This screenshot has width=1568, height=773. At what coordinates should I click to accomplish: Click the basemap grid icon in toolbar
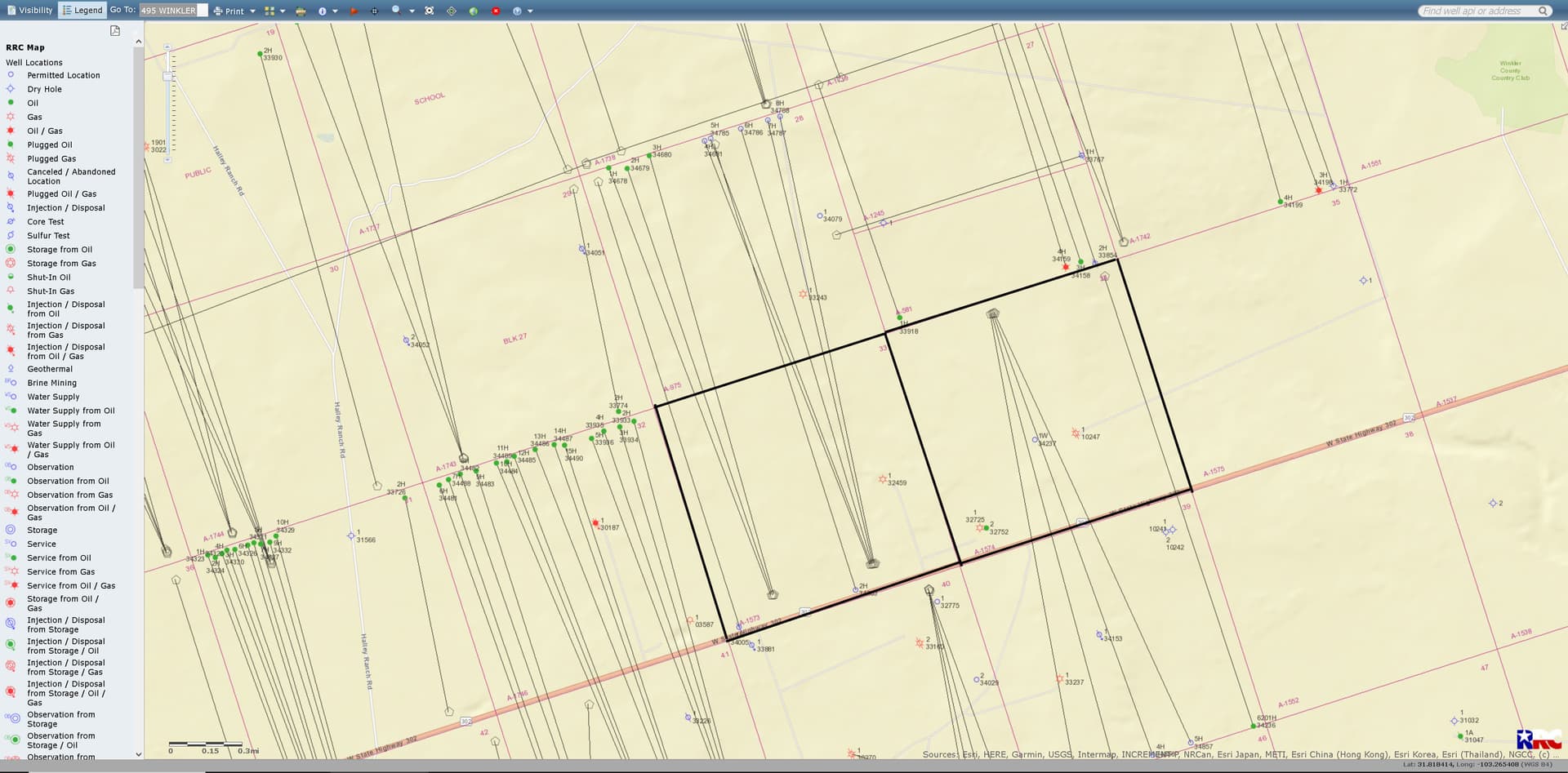click(x=269, y=11)
